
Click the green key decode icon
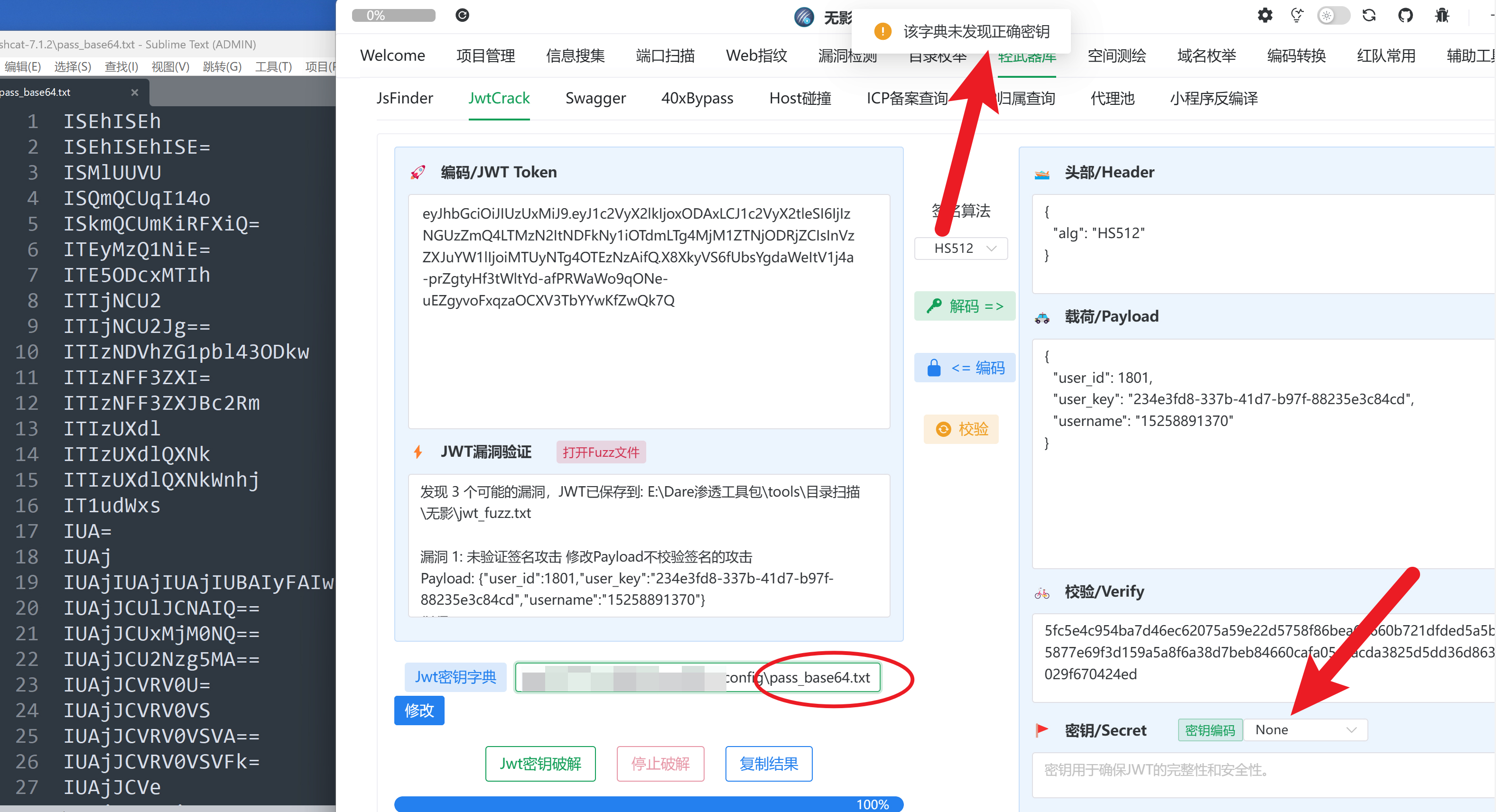(x=935, y=306)
